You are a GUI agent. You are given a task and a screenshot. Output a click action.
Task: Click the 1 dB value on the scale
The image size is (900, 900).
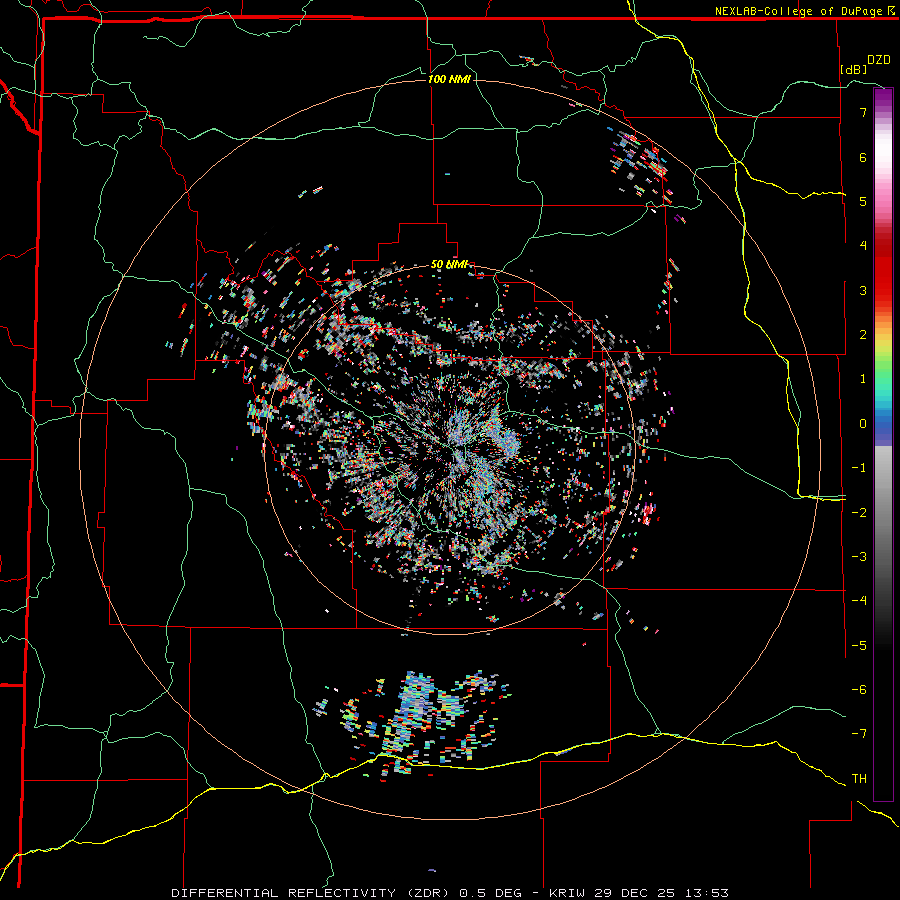pyautogui.click(x=863, y=379)
